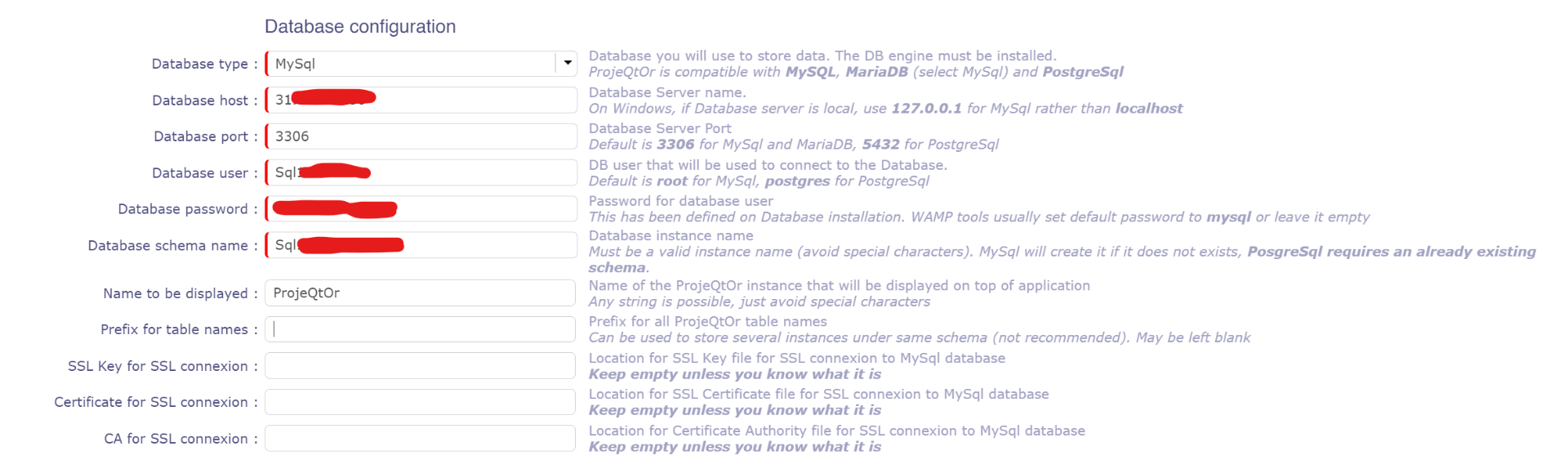
Task: Click into the Database user field
Action: pyautogui.click(x=474, y=172)
